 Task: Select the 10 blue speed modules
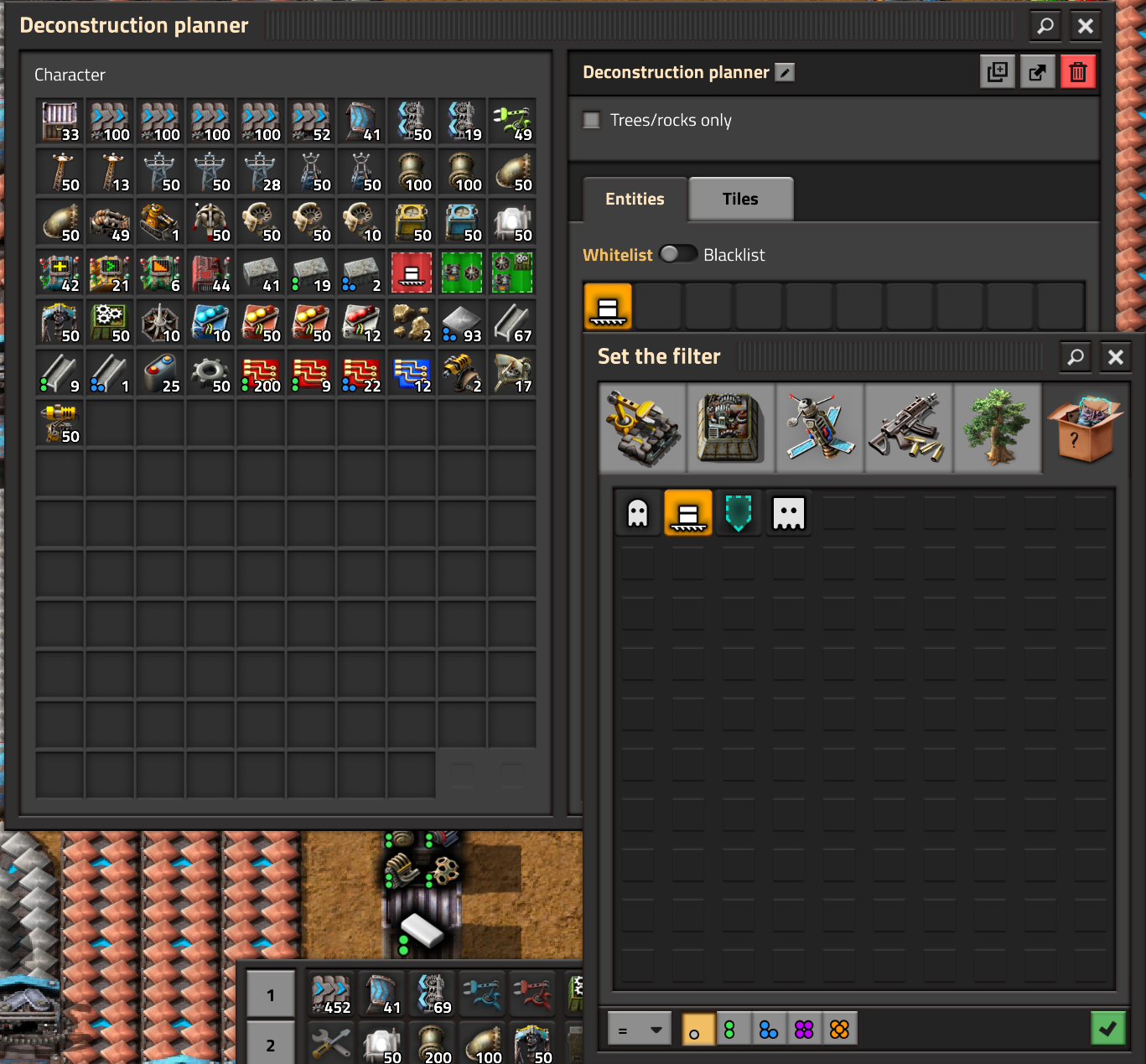[x=210, y=323]
